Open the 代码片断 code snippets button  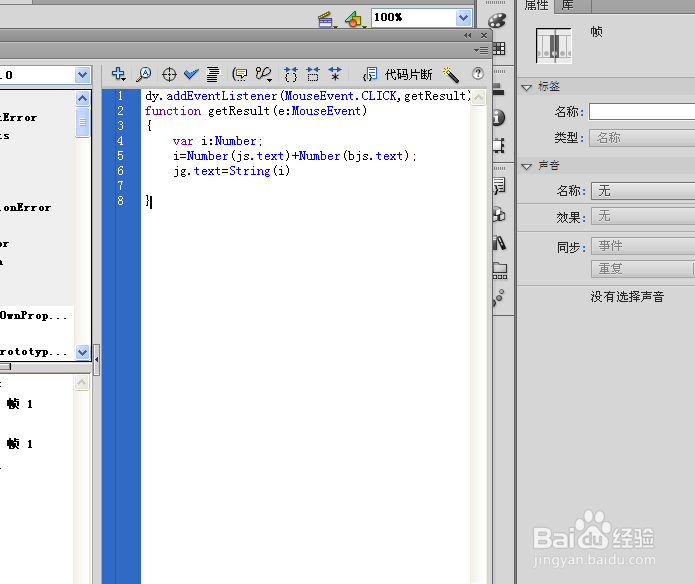point(397,74)
